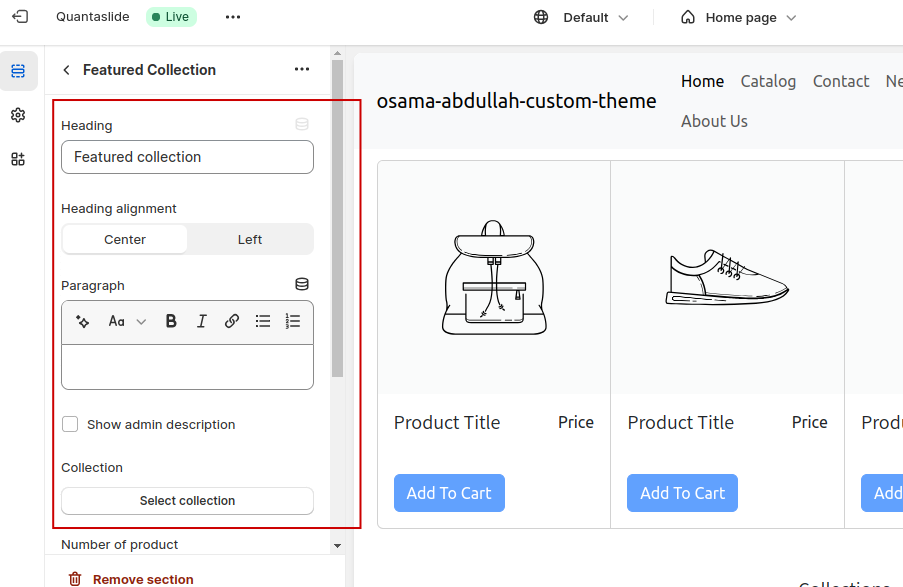Toggle bold formatting in Paragraph editor
Screen dimensions: 903x587
coord(171,321)
